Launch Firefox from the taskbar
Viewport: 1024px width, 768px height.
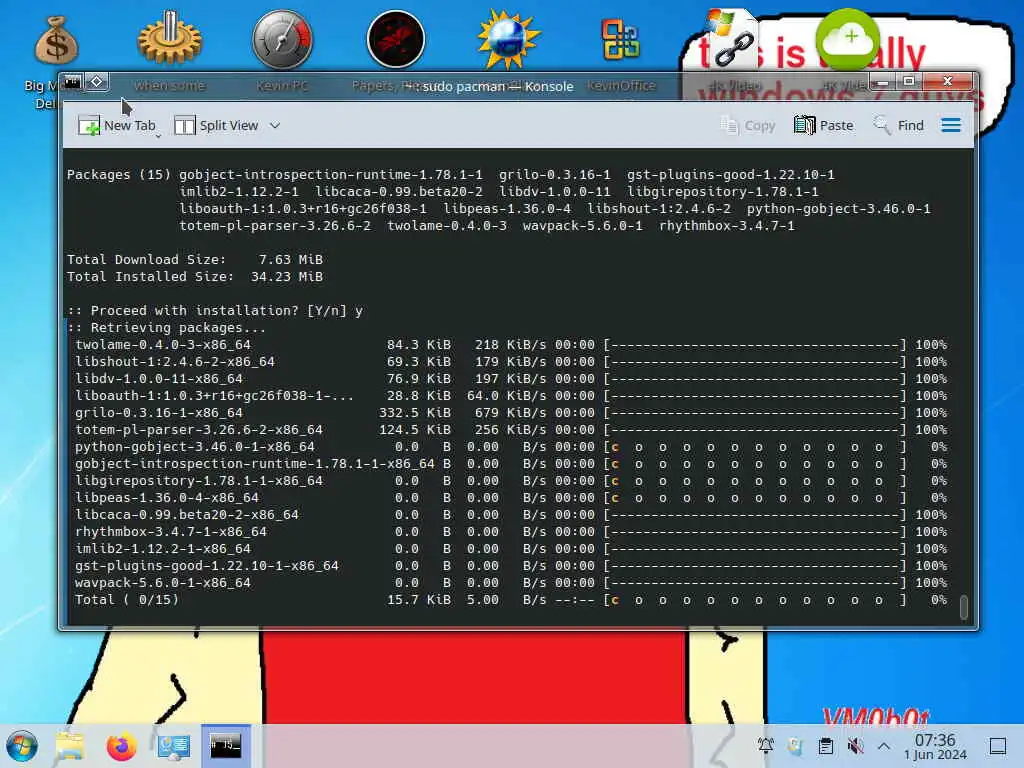coord(121,746)
